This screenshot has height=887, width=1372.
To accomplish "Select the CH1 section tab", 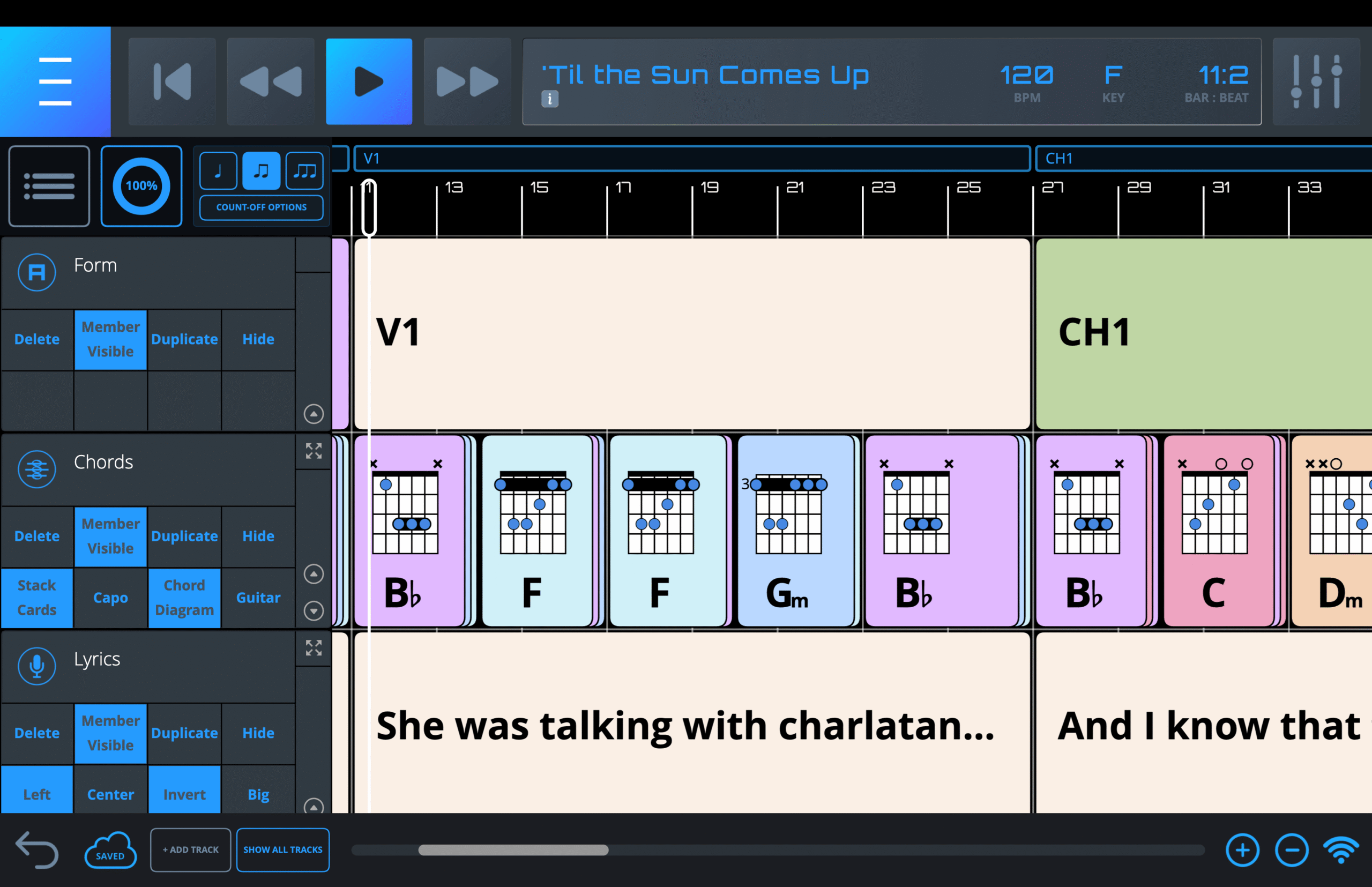I will (x=1204, y=159).
